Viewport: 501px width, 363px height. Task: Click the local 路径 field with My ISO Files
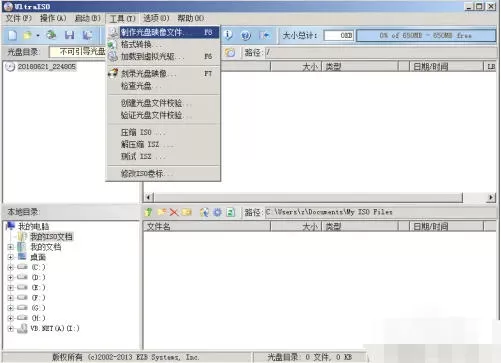click(x=381, y=212)
